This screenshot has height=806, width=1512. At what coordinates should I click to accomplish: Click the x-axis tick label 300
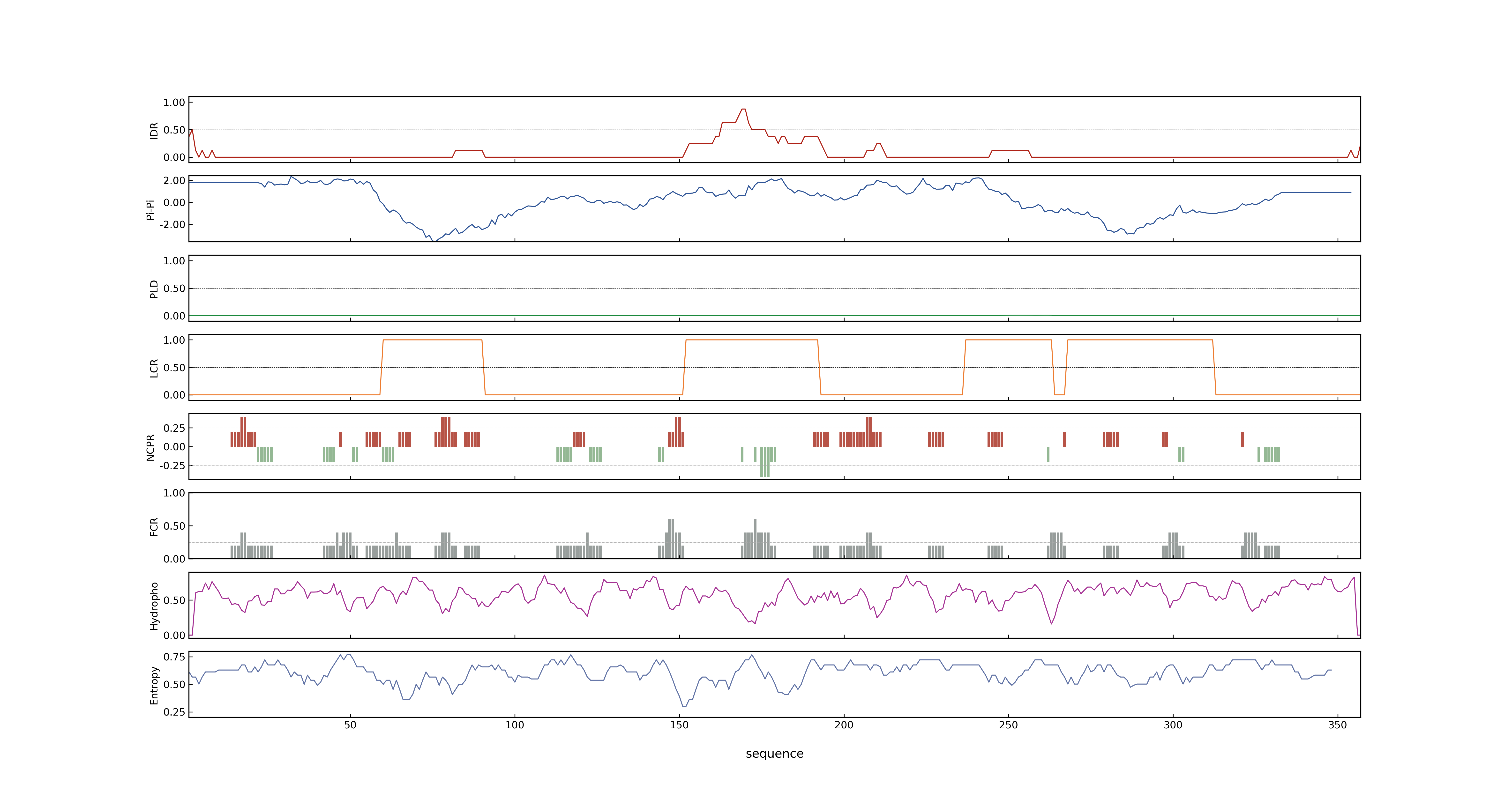pyautogui.click(x=1173, y=725)
